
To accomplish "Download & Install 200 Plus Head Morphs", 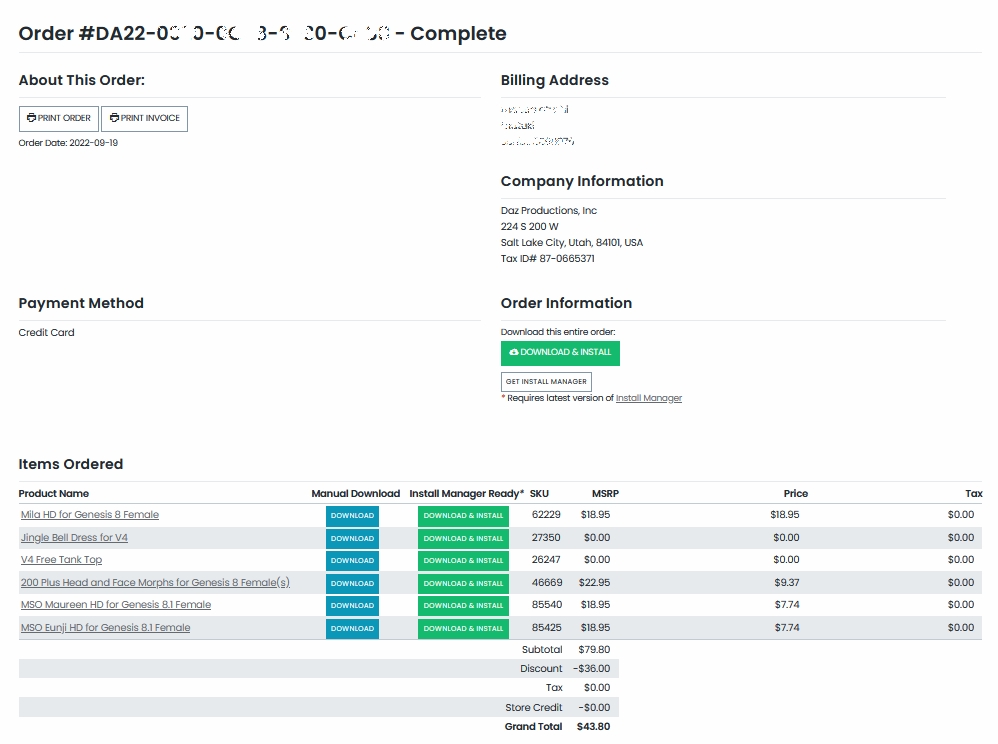I will [x=463, y=584].
